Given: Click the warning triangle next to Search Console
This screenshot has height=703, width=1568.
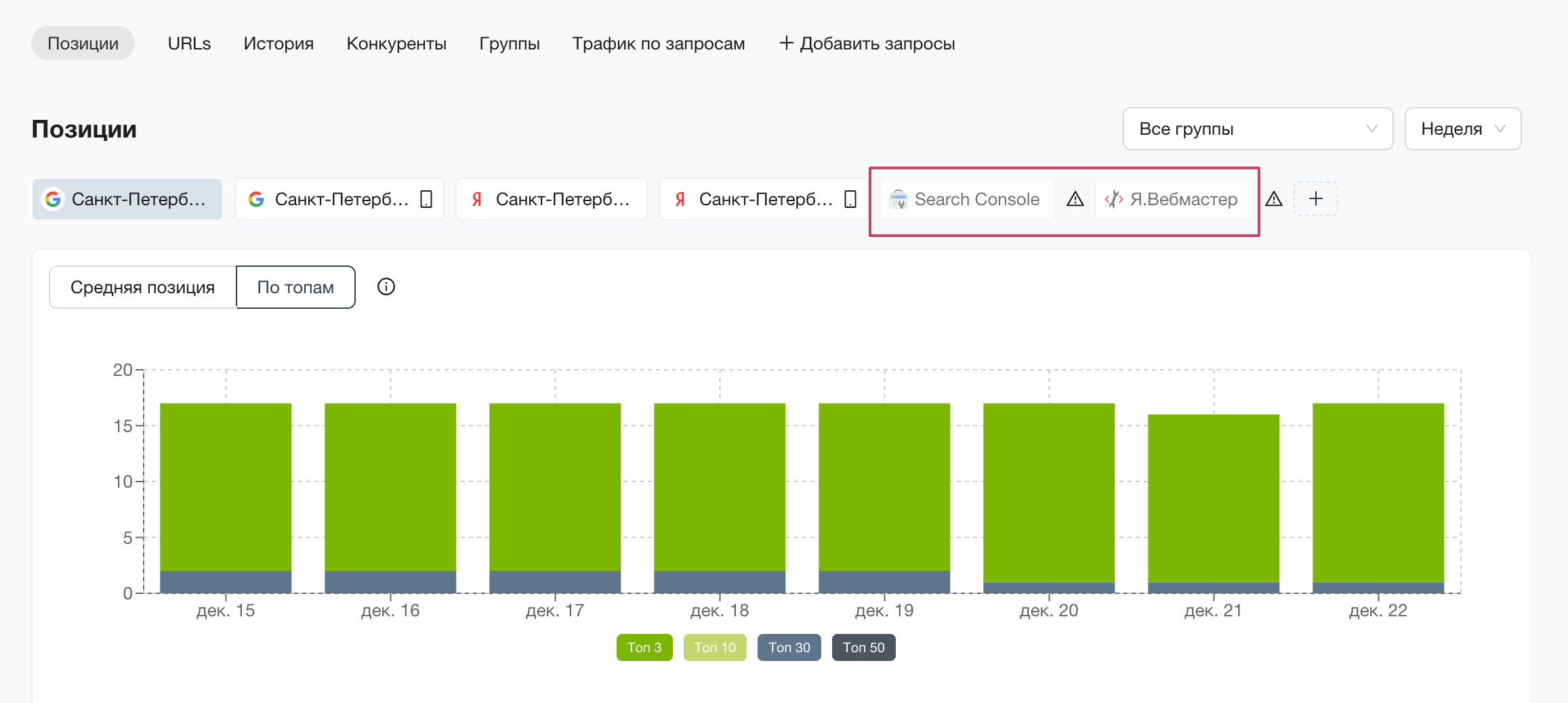Looking at the screenshot, I should 1075,199.
